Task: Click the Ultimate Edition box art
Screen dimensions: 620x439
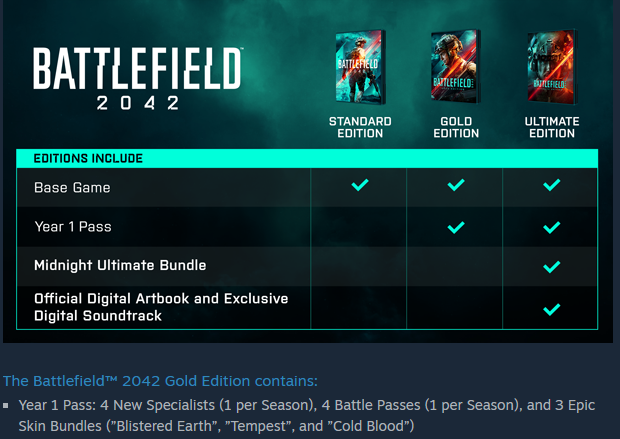Action: coord(552,67)
